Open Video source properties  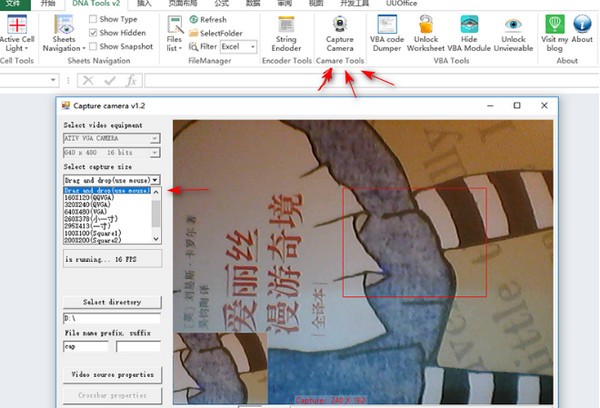click(x=111, y=374)
